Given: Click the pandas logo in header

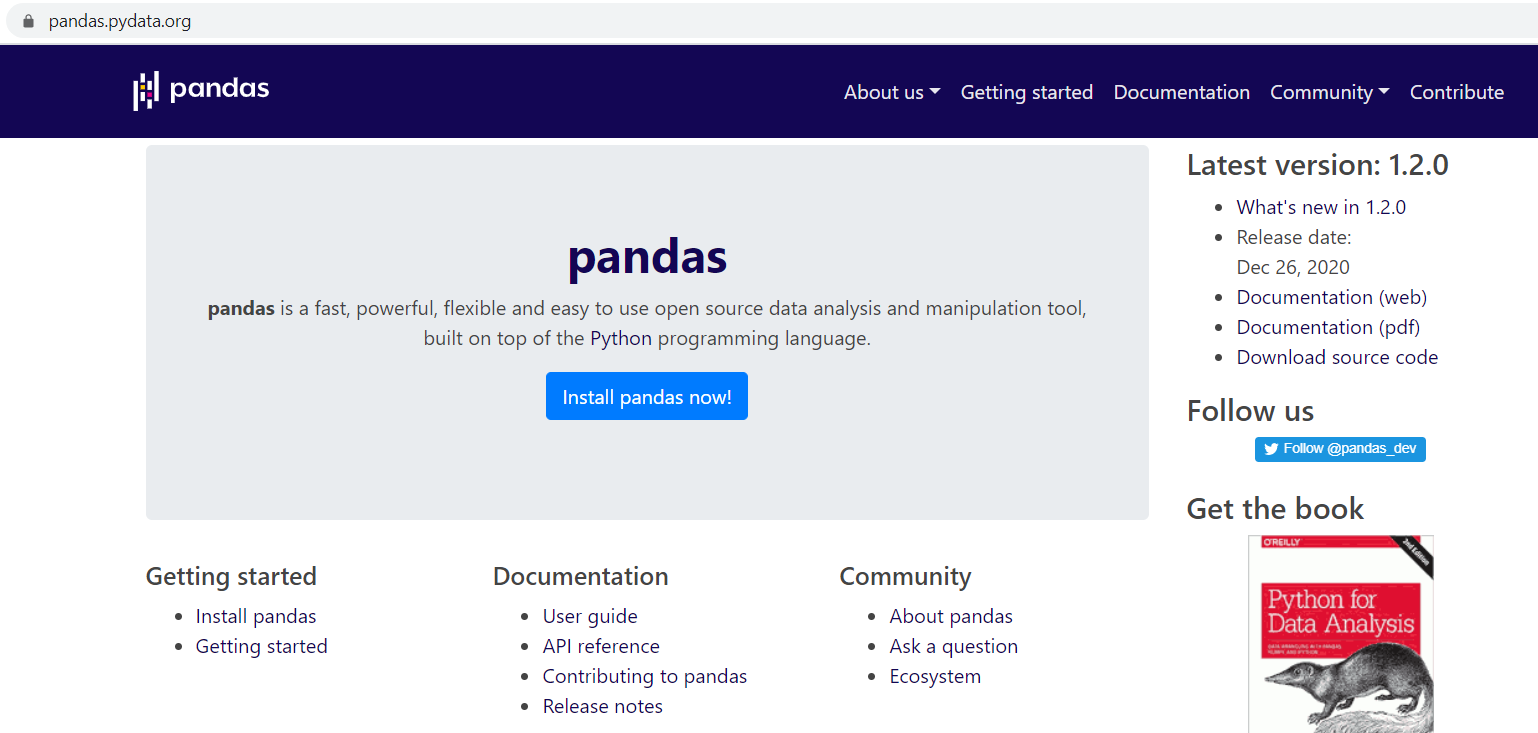Looking at the screenshot, I should point(201,91).
